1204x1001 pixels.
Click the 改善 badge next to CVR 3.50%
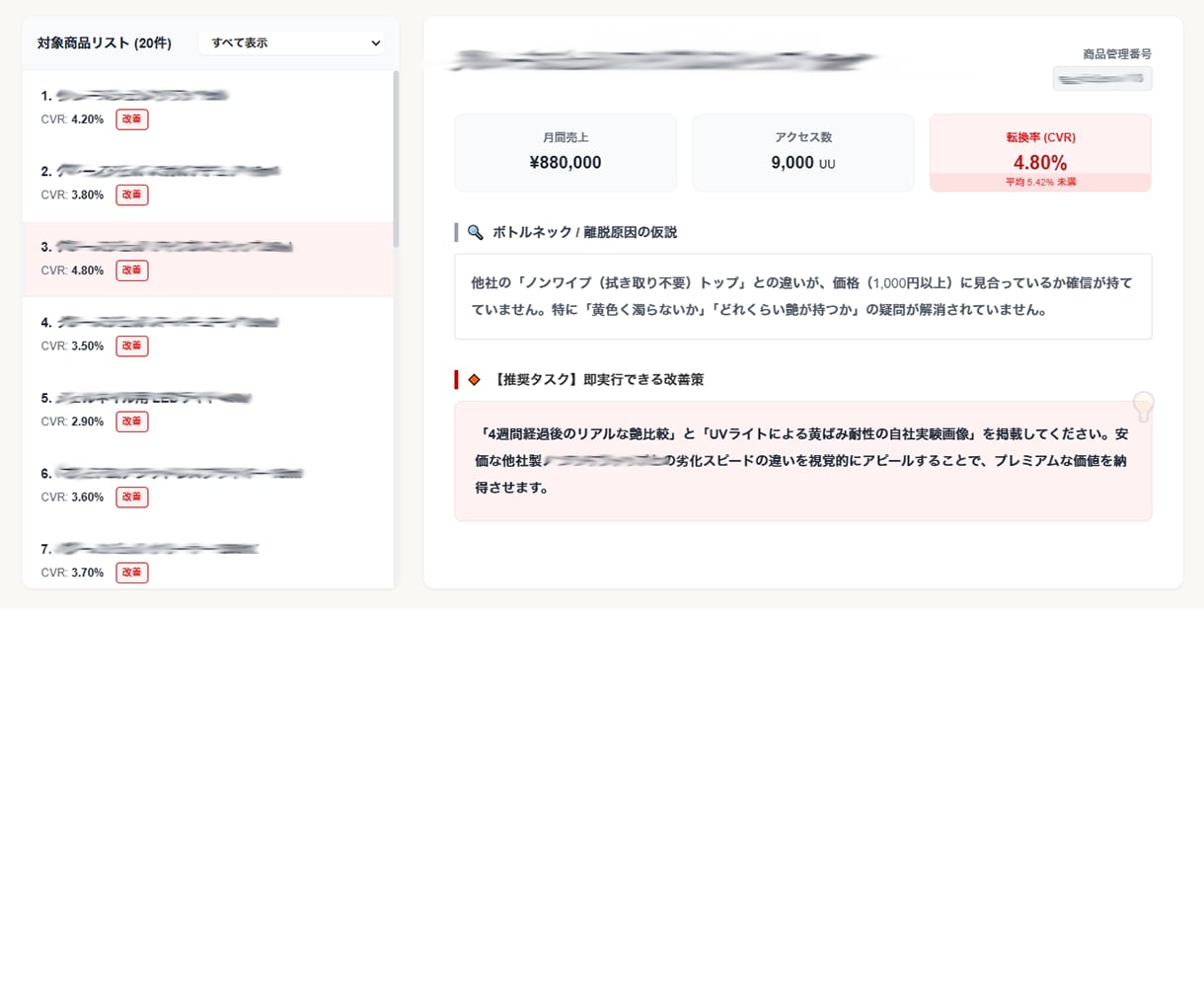132,346
